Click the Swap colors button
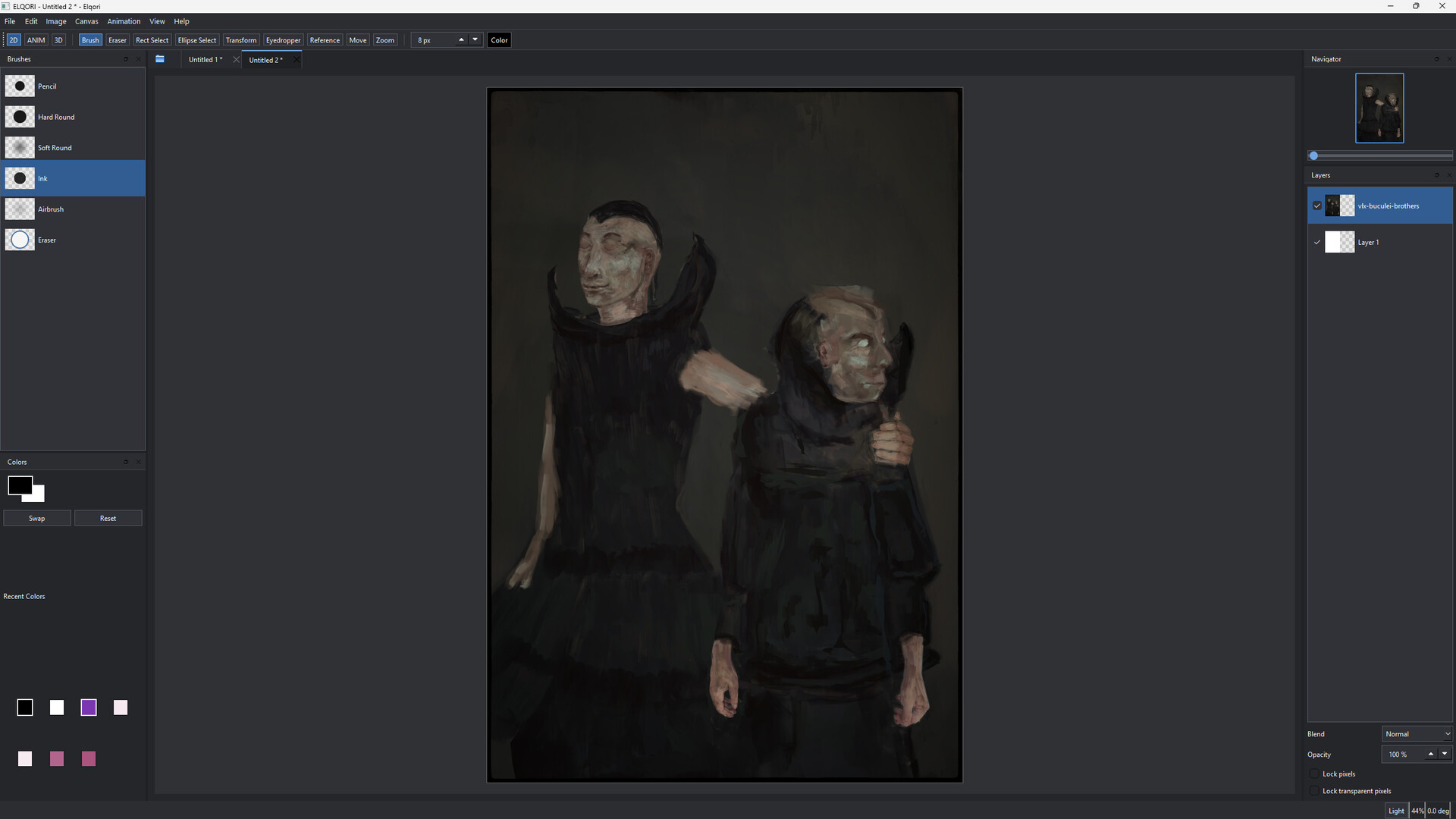 tap(37, 518)
